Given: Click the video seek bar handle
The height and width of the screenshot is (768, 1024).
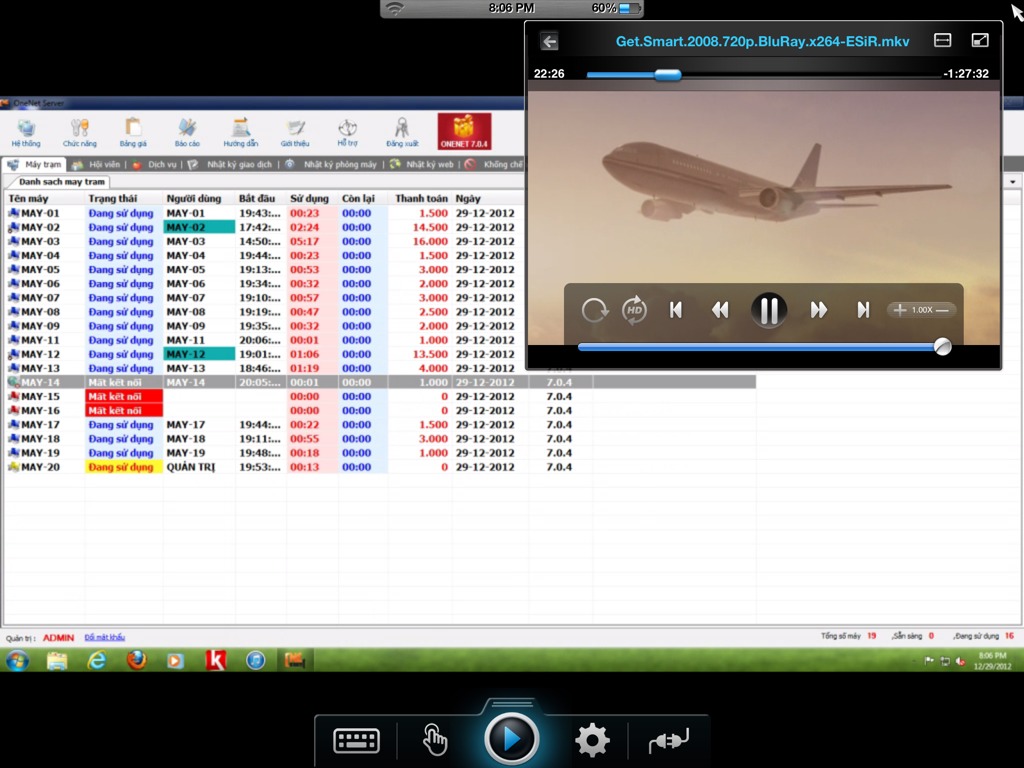Looking at the screenshot, I should click(667, 74).
